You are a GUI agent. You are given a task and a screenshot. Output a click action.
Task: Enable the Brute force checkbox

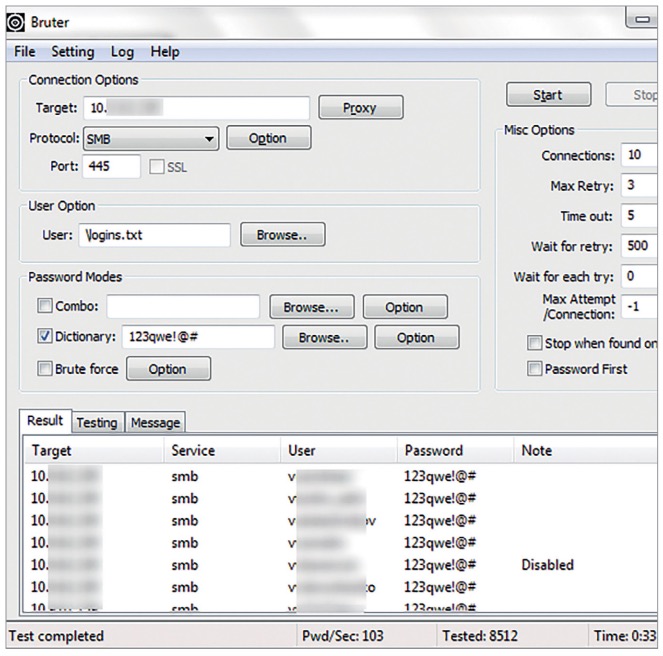44,369
